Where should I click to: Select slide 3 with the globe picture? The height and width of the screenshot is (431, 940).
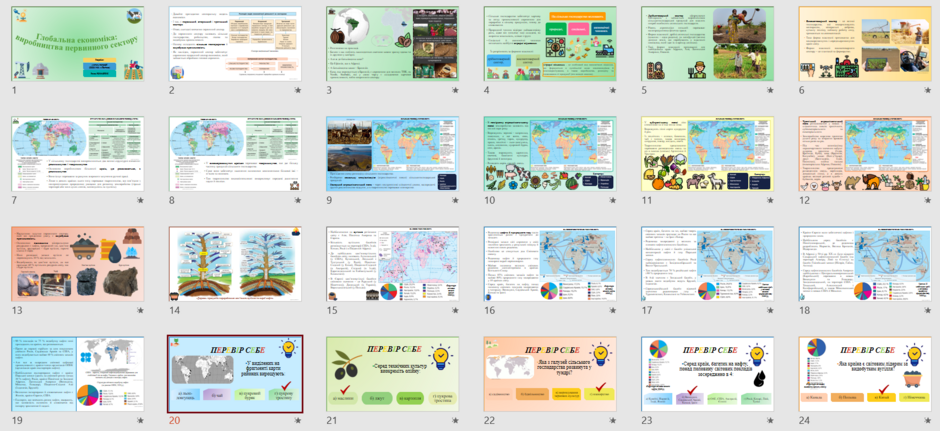pos(393,44)
